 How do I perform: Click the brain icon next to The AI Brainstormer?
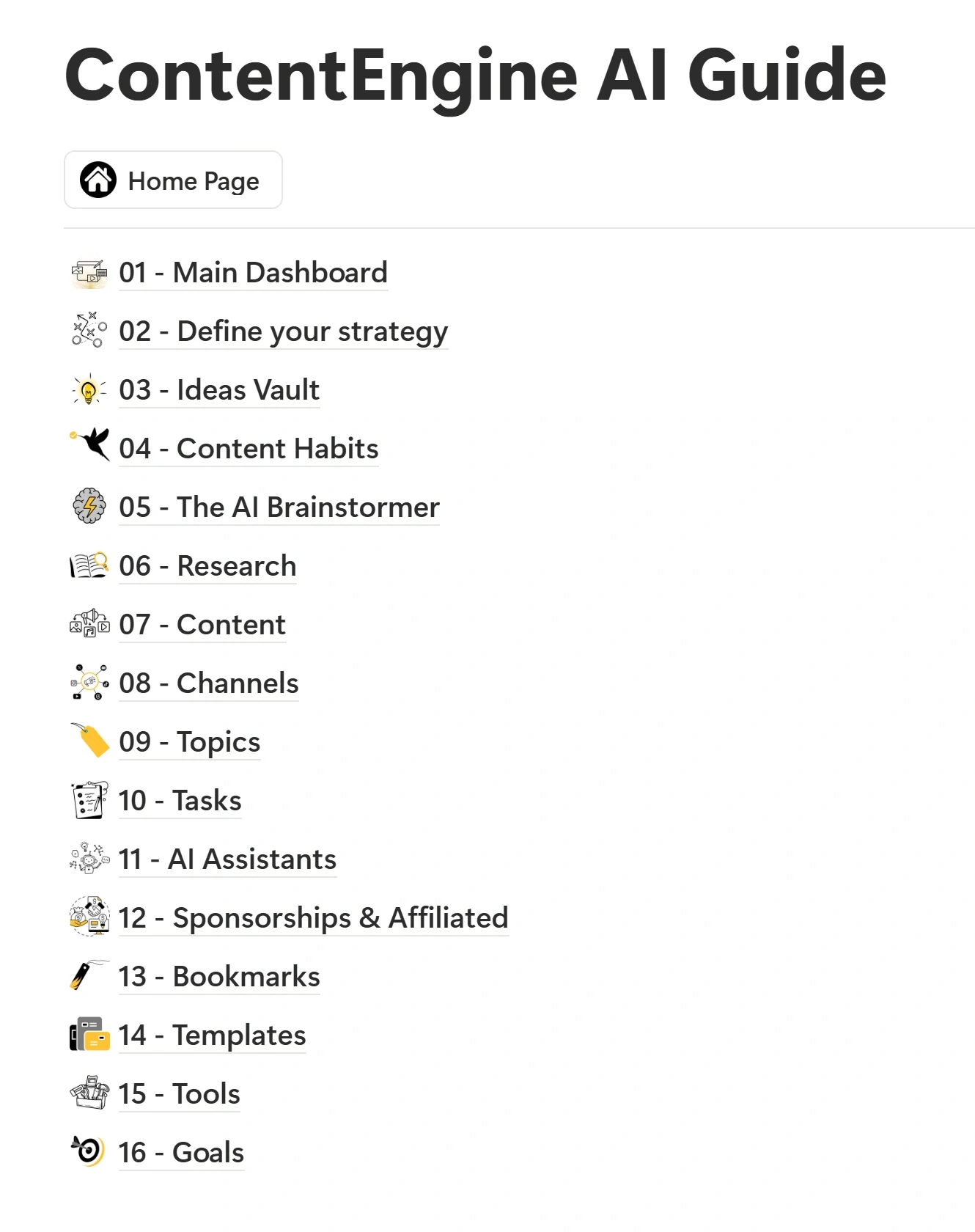[89, 507]
